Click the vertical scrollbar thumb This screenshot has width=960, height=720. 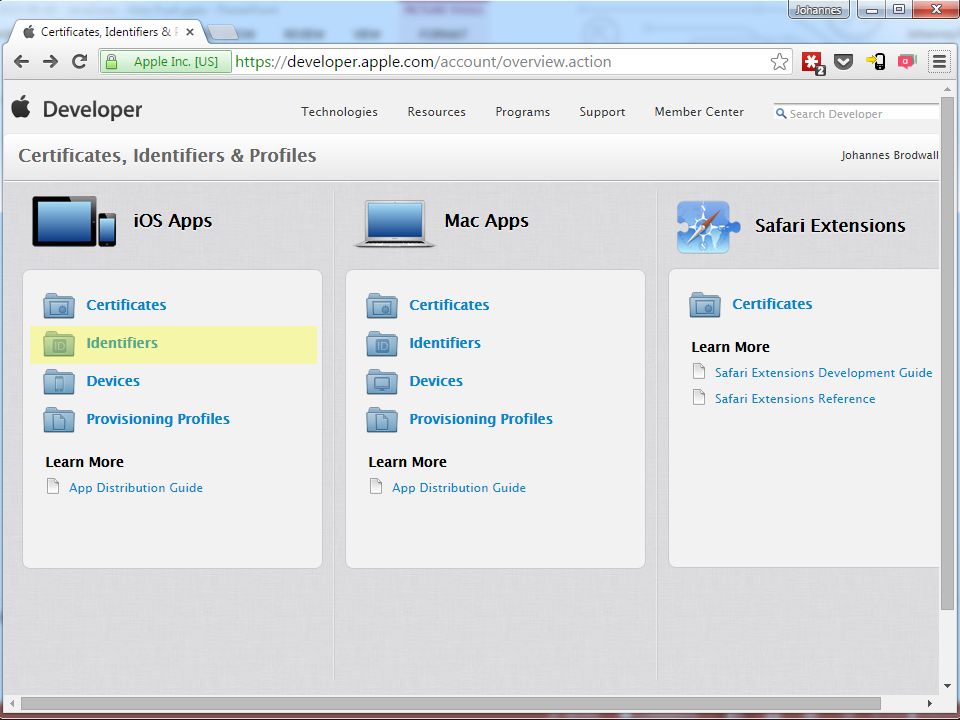(947, 352)
